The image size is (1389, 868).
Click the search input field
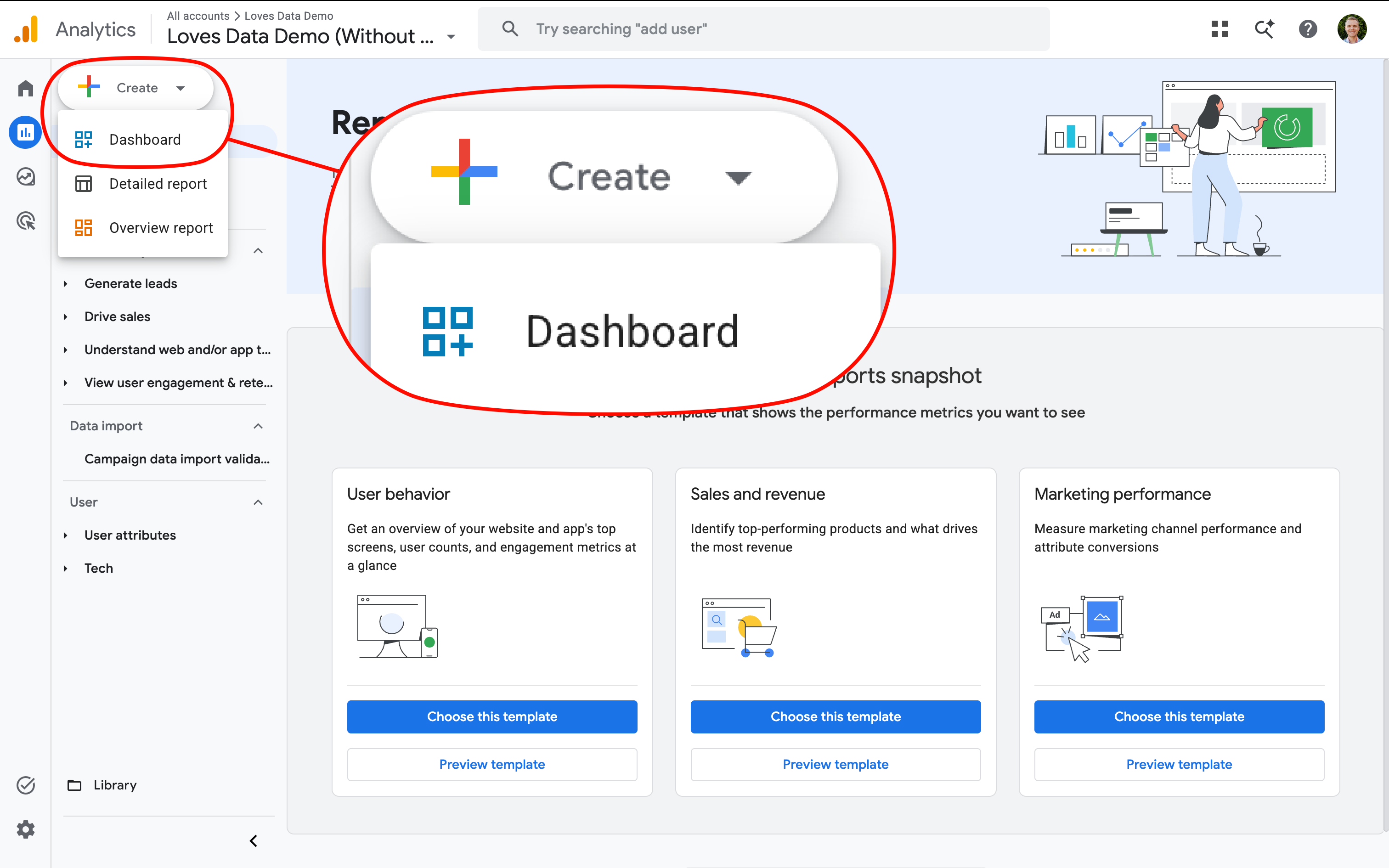(763, 28)
